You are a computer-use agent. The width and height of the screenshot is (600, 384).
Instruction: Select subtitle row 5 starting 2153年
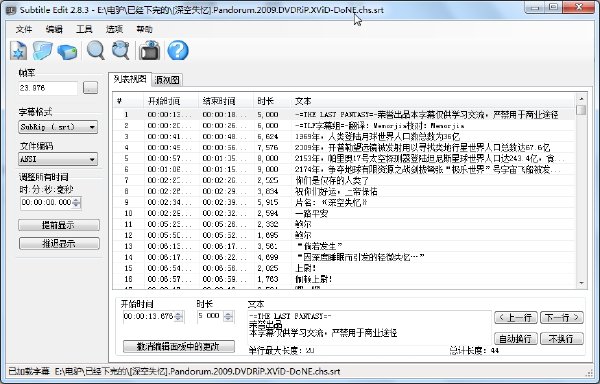[x=344, y=158]
